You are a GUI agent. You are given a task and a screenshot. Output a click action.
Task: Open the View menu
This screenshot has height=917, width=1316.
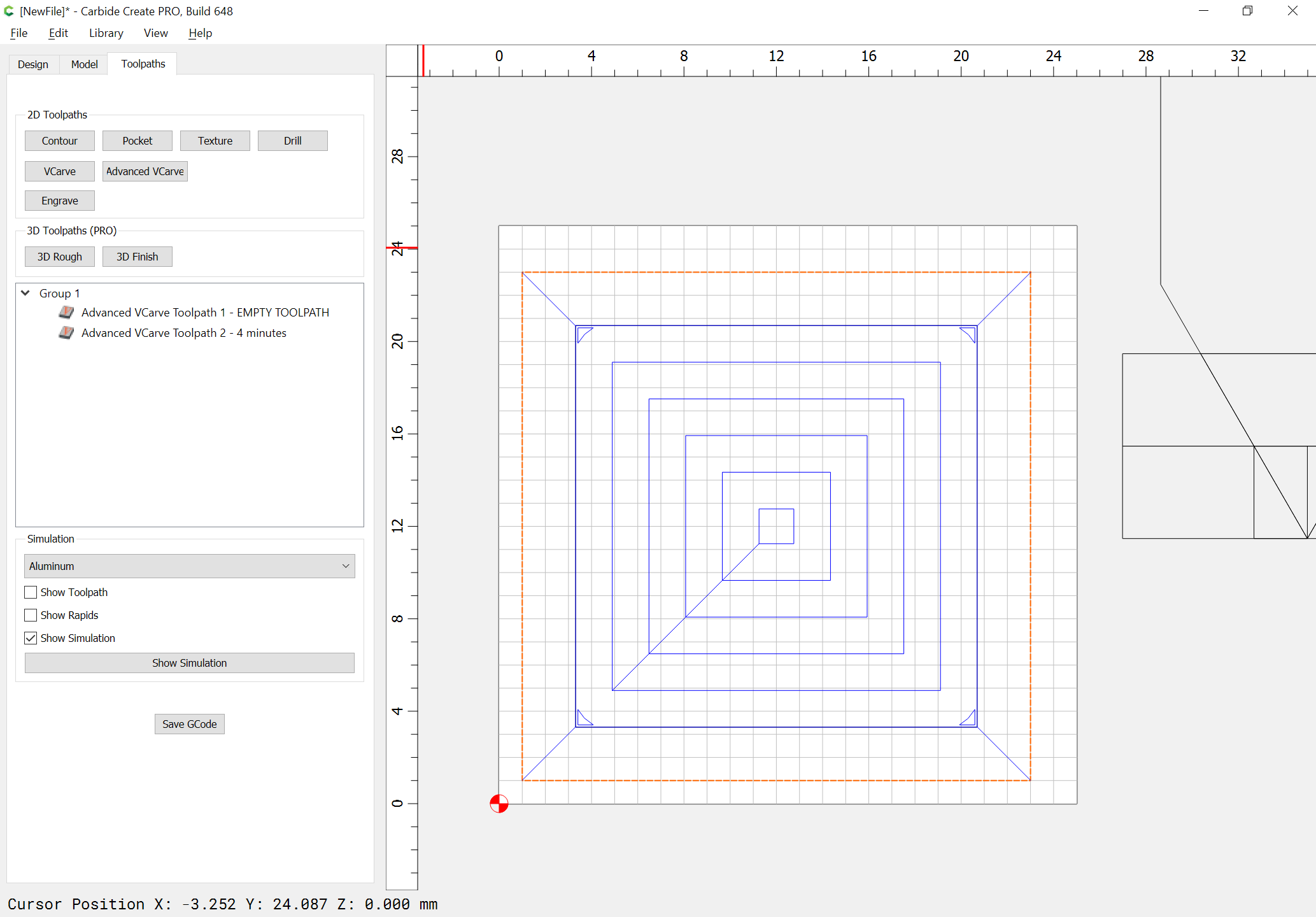[156, 33]
